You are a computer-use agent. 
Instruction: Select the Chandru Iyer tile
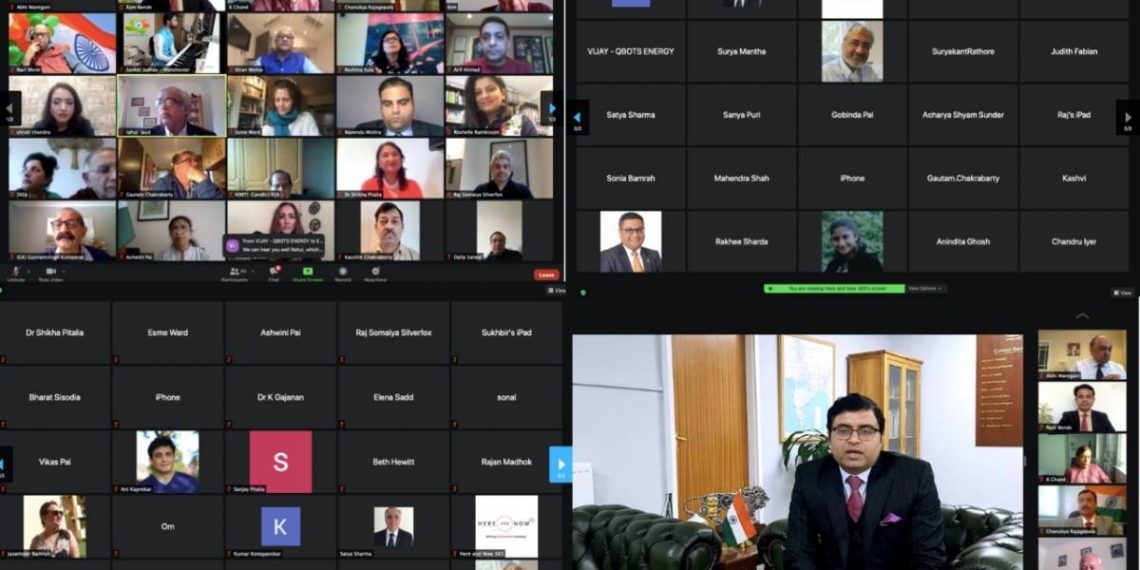tap(1074, 241)
